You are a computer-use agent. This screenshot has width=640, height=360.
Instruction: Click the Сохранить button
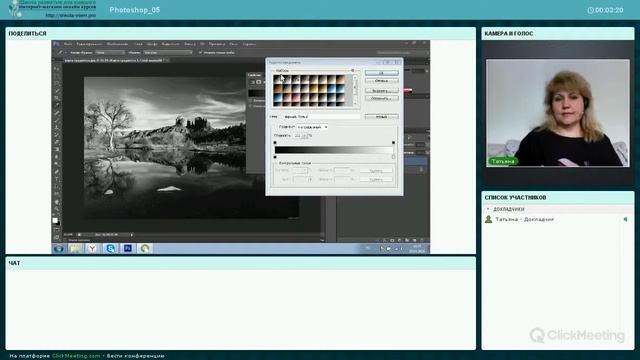382,98
